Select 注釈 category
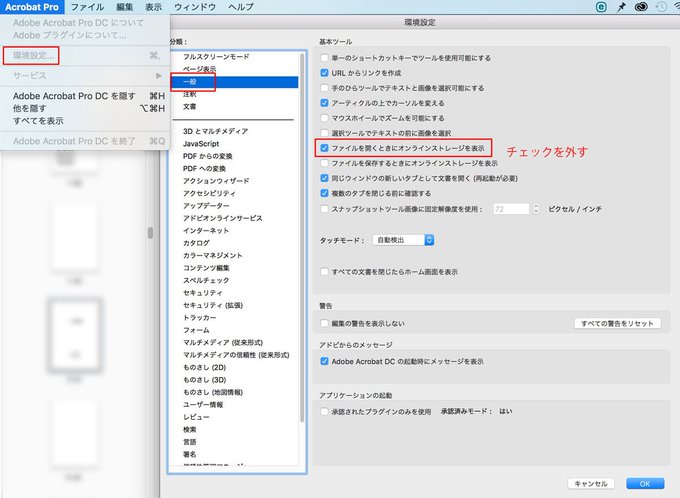Viewport: 680px width, 498px height. tap(190, 94)
